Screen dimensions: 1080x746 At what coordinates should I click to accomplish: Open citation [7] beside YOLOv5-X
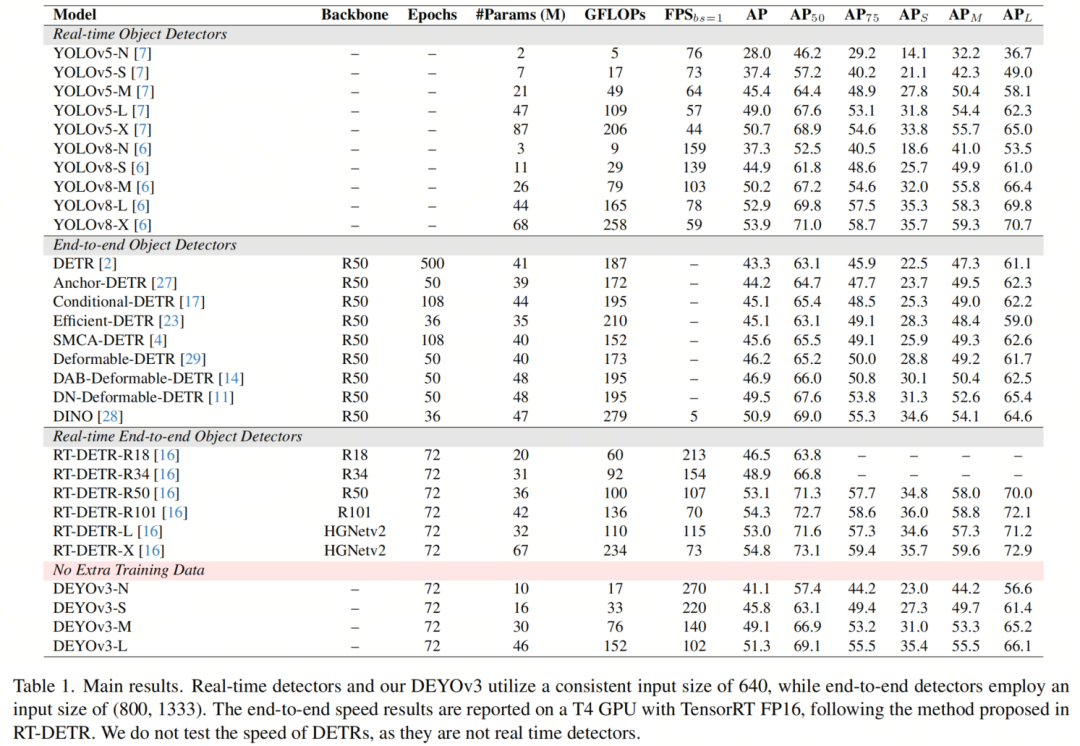tap(143, 129)
